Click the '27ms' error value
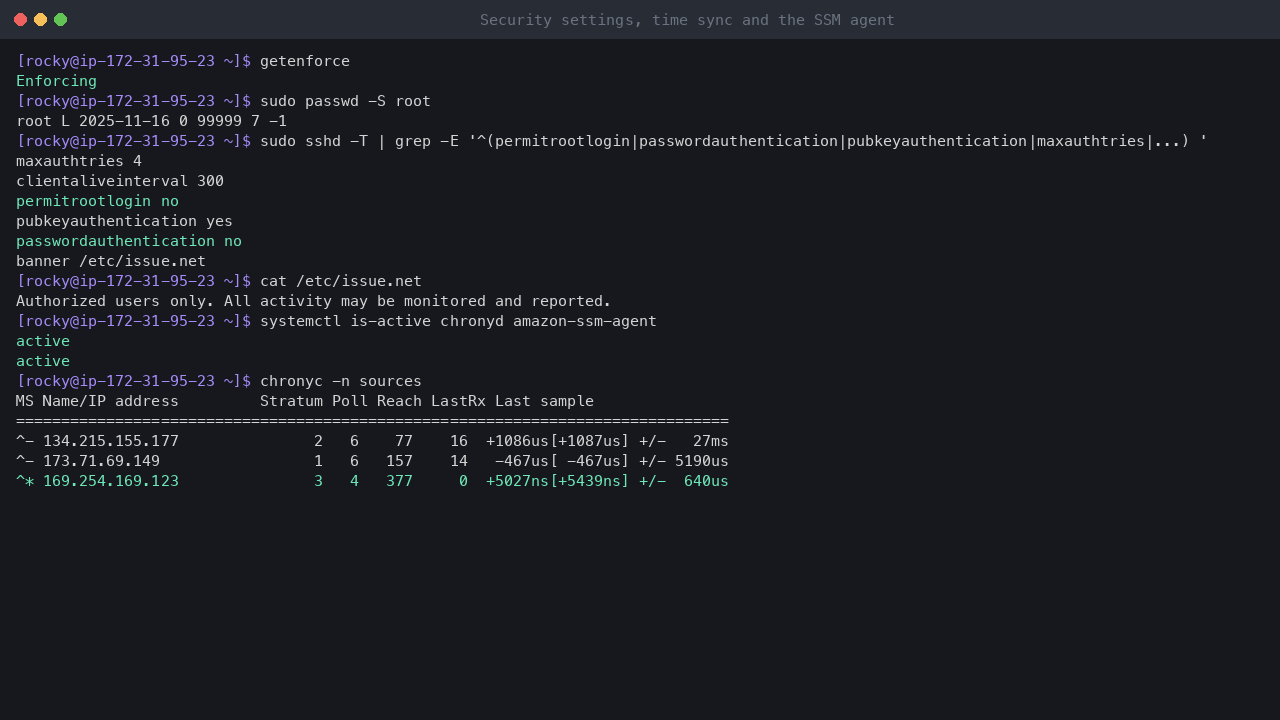 coord(711,441)
